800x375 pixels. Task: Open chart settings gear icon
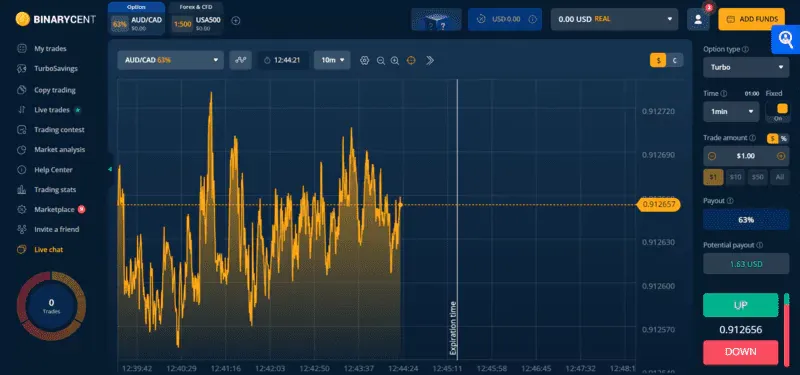point(364,60)
